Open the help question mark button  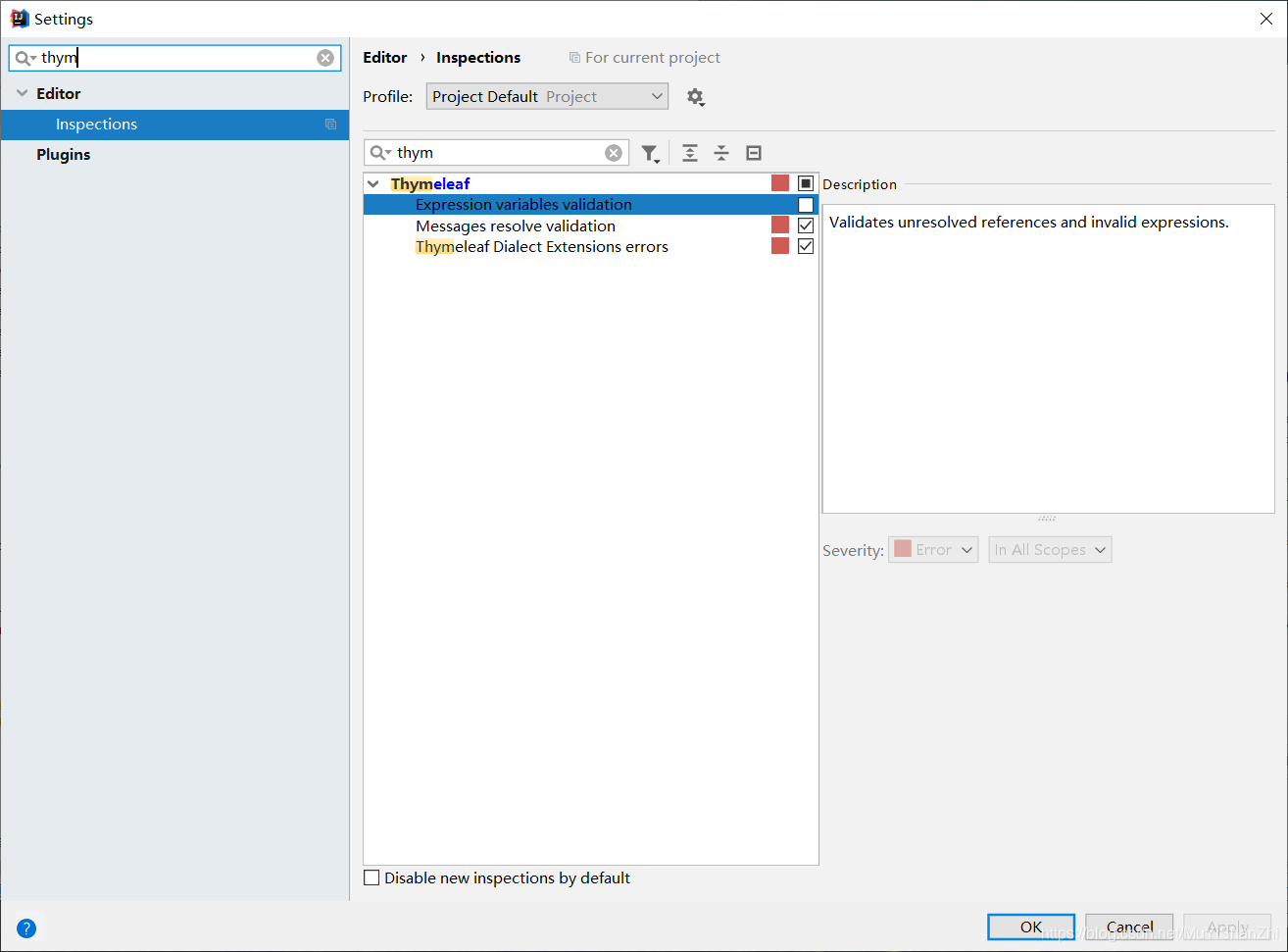(x=26, y=928)
